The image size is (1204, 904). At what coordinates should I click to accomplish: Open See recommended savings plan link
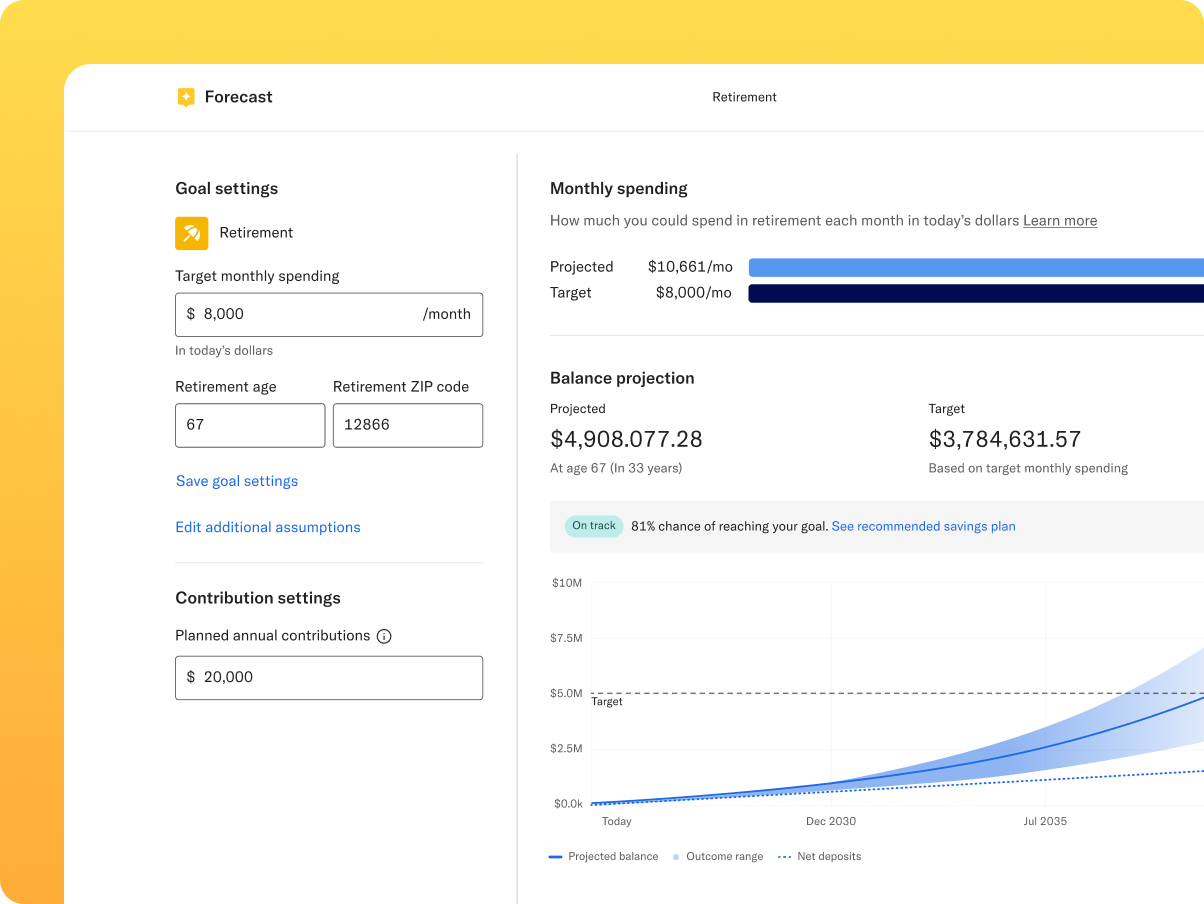click(923, 526)
